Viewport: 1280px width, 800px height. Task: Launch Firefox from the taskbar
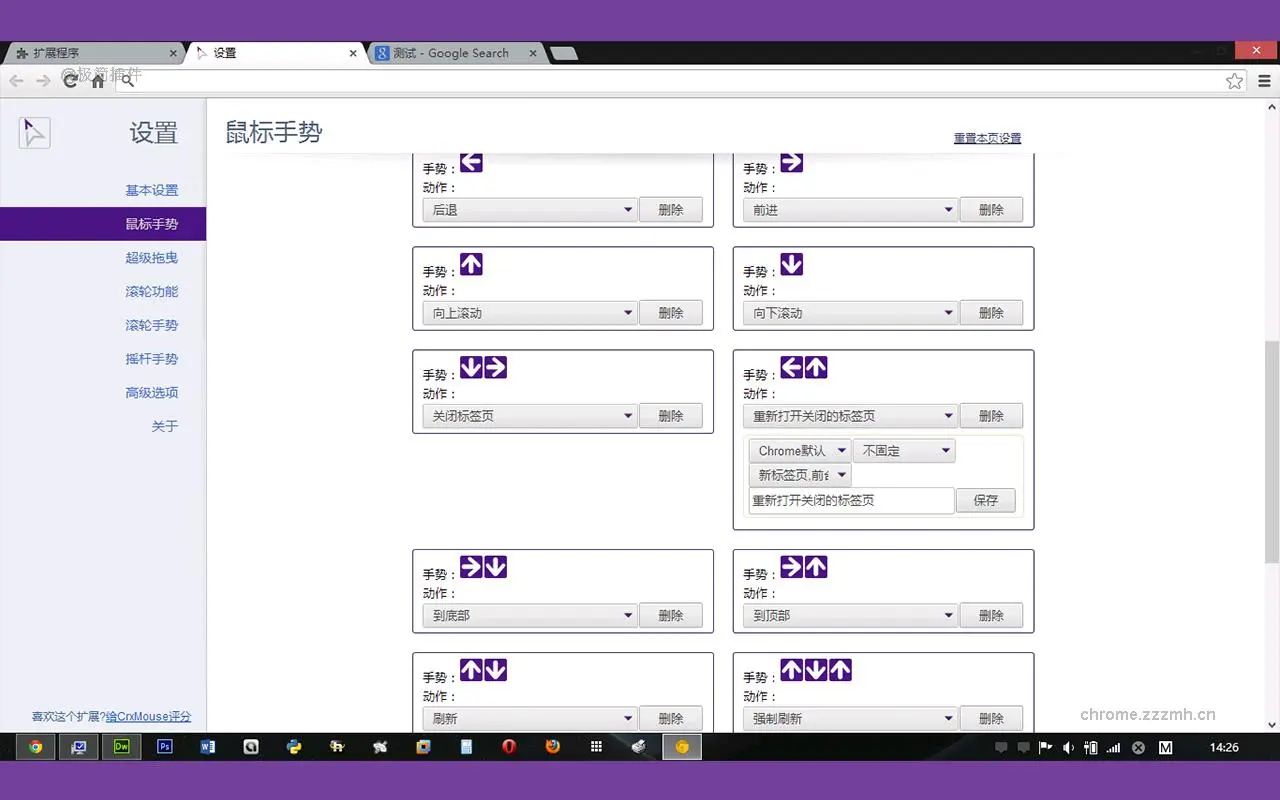552,746
